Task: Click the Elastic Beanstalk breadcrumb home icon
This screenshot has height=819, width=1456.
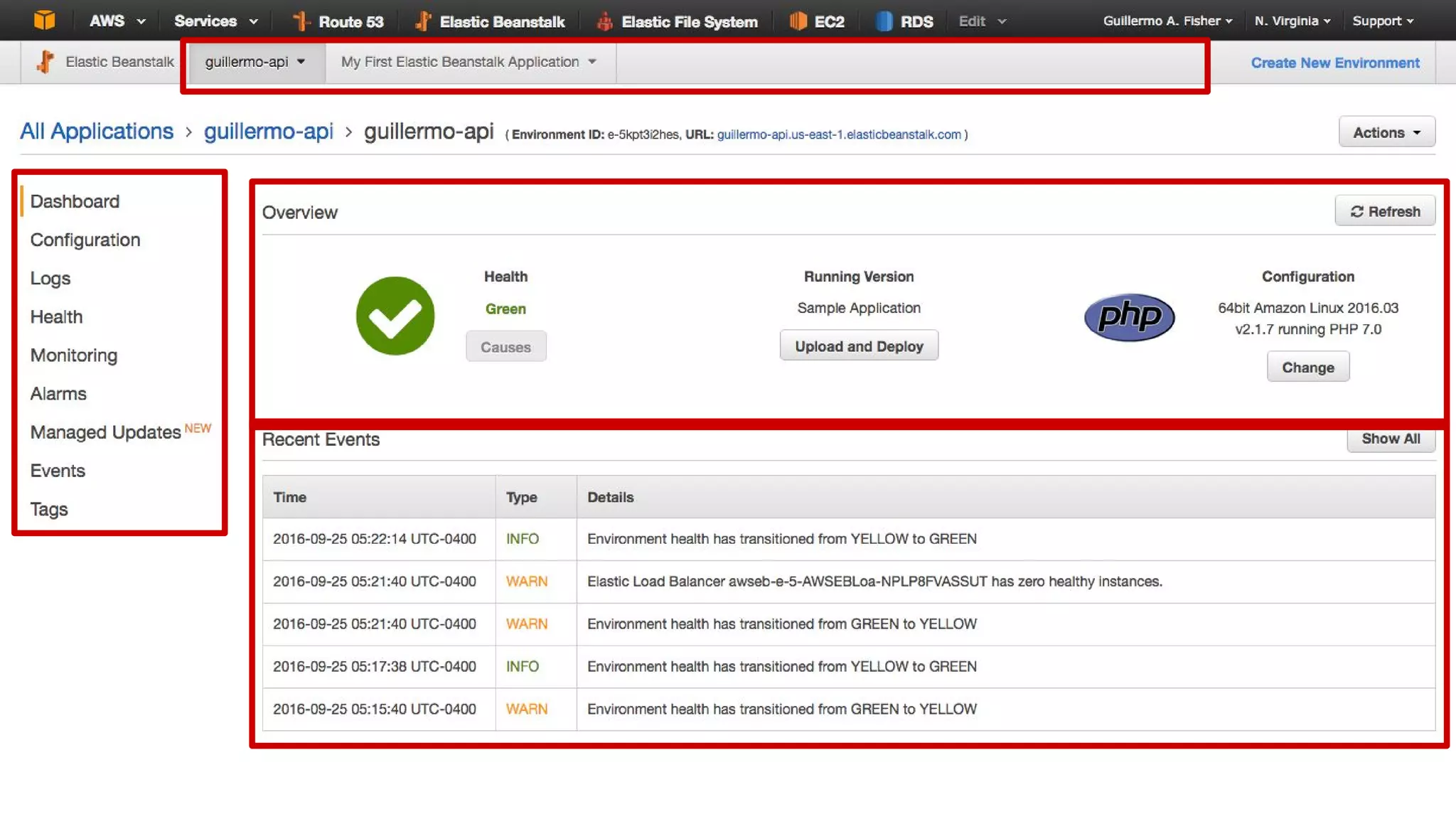Action: pos(45,62)
